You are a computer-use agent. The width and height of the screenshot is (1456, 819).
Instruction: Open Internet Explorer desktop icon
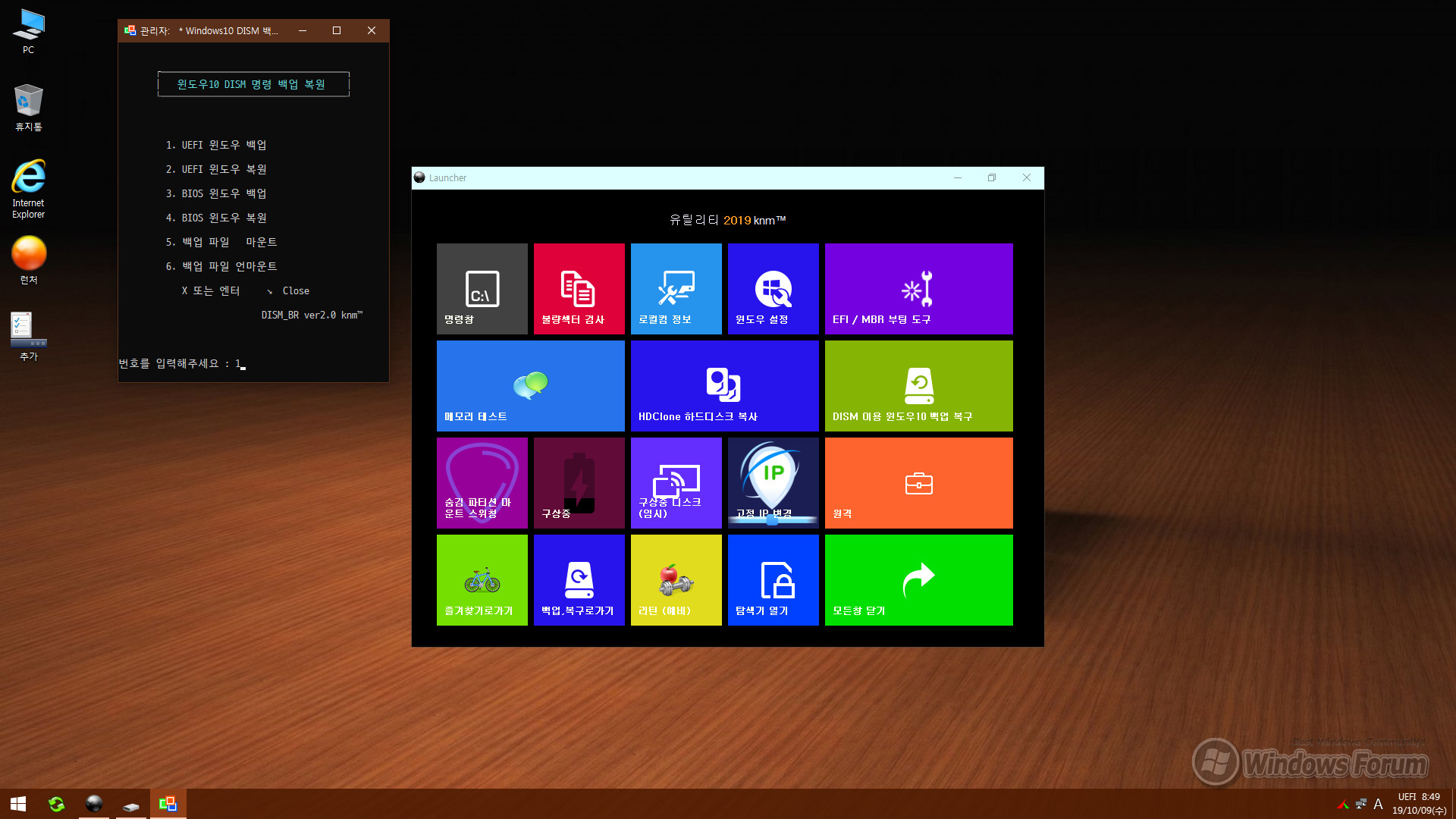28,189
